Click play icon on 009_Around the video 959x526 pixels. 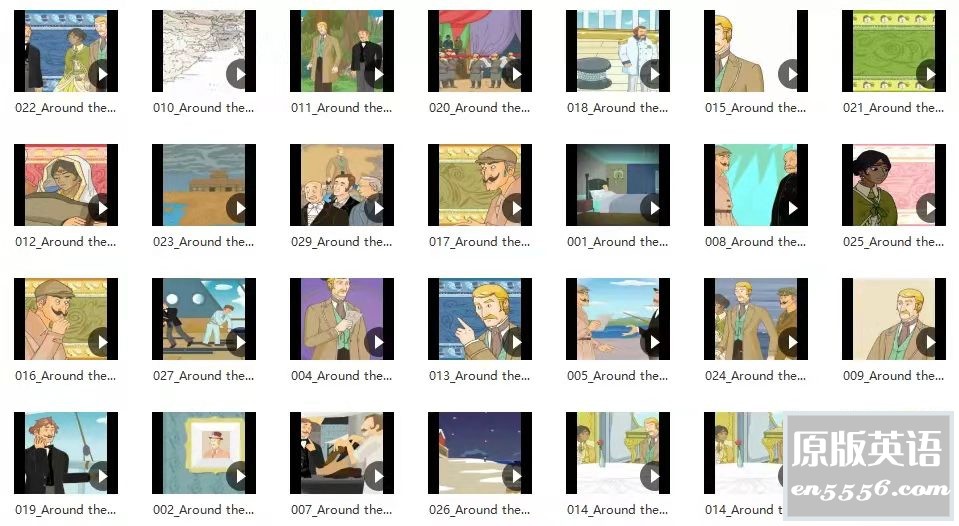tap(928, 342)
